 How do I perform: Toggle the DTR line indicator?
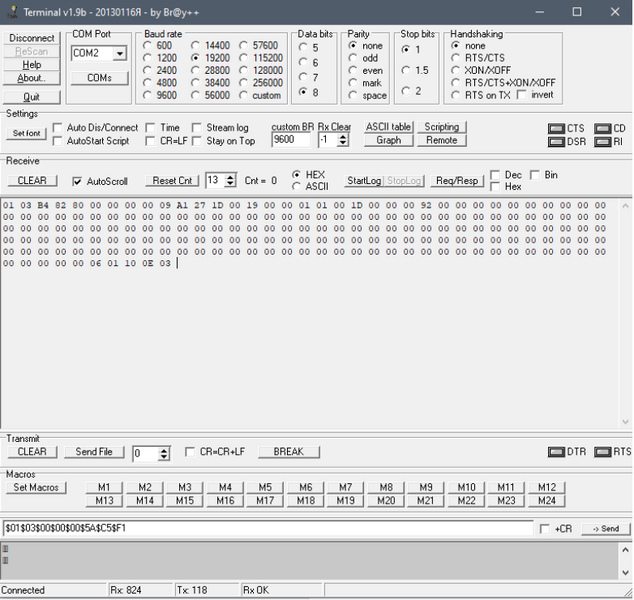coord(556,452)
